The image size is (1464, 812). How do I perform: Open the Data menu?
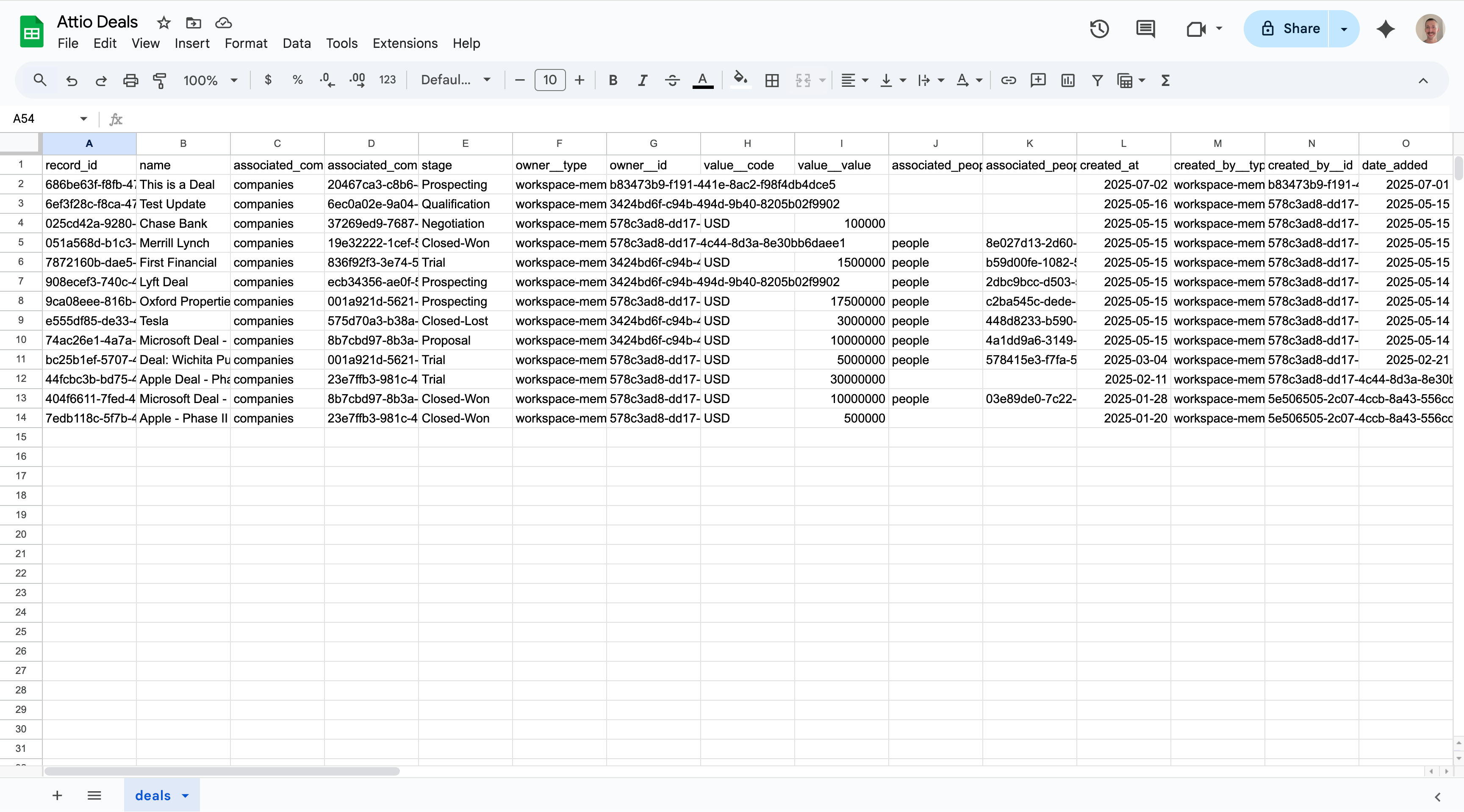pos(297,43)
